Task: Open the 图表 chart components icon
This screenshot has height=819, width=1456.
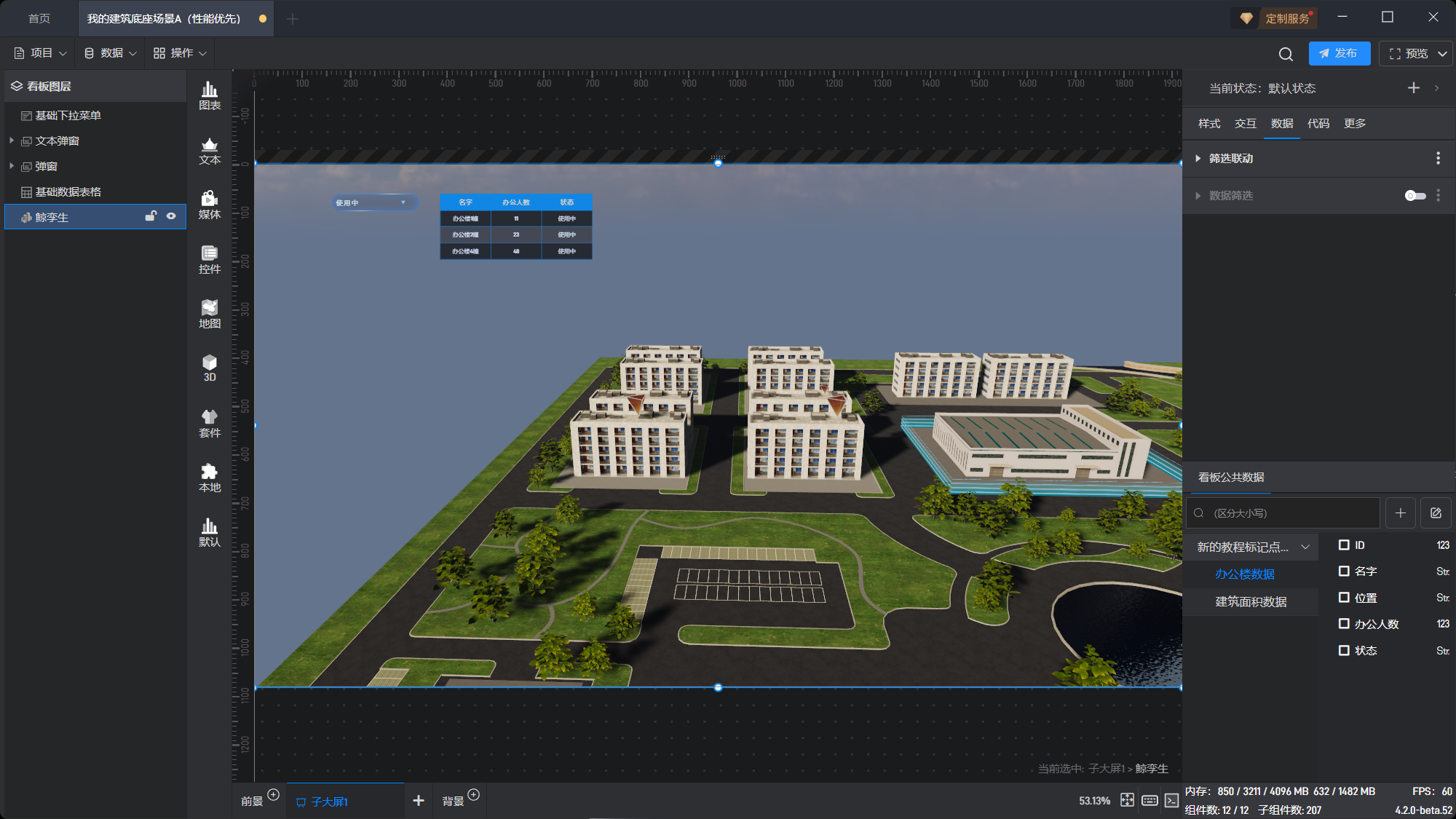Action: 210,95
